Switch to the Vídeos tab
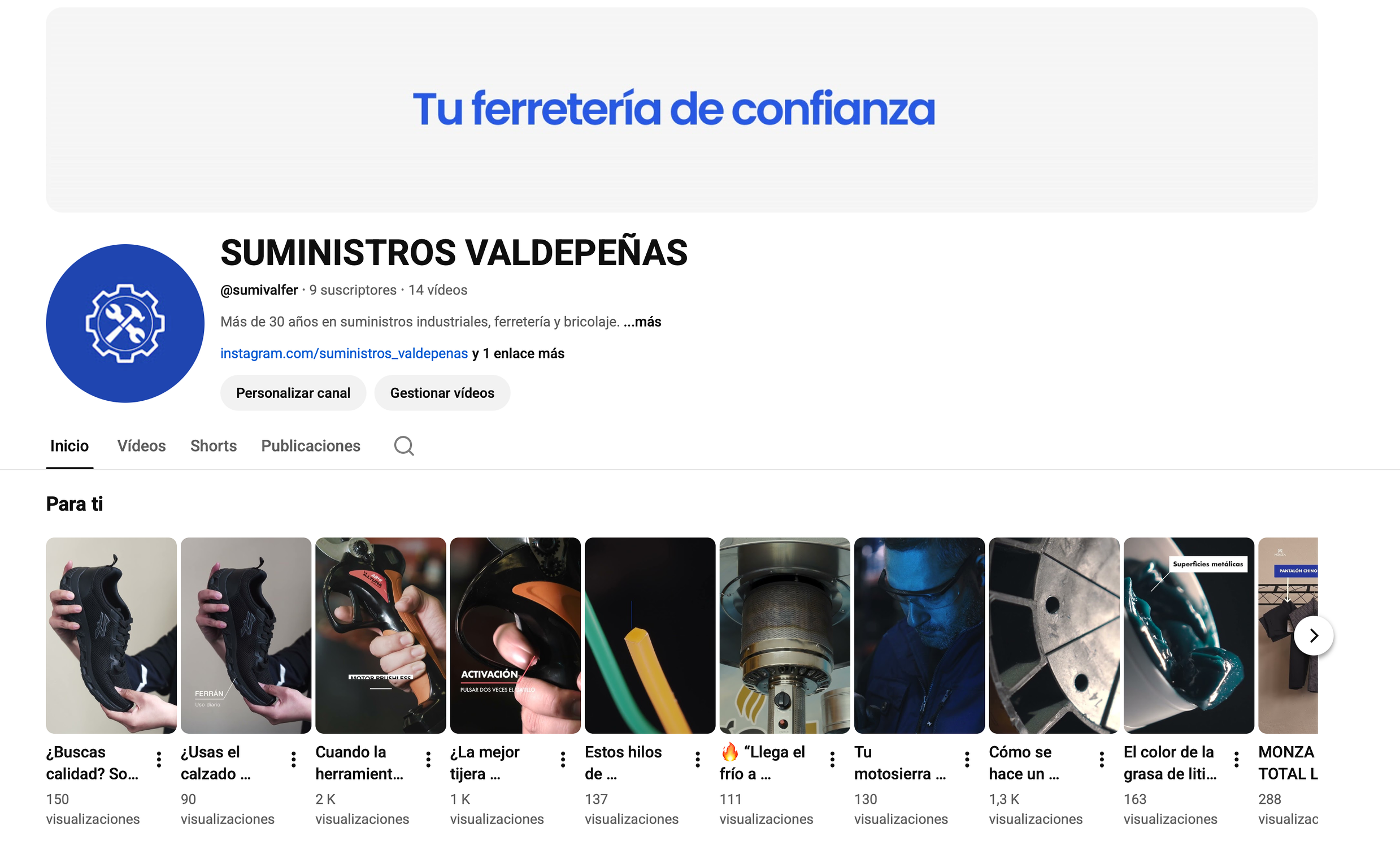This screenshot has height=845, width=1400. (x=141, y=446)
